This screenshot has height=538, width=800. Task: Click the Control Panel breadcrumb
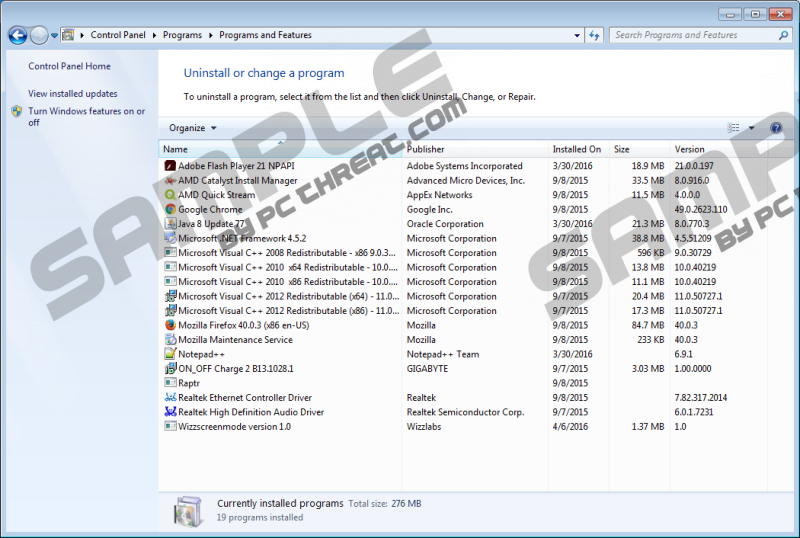tap(119, 35)
